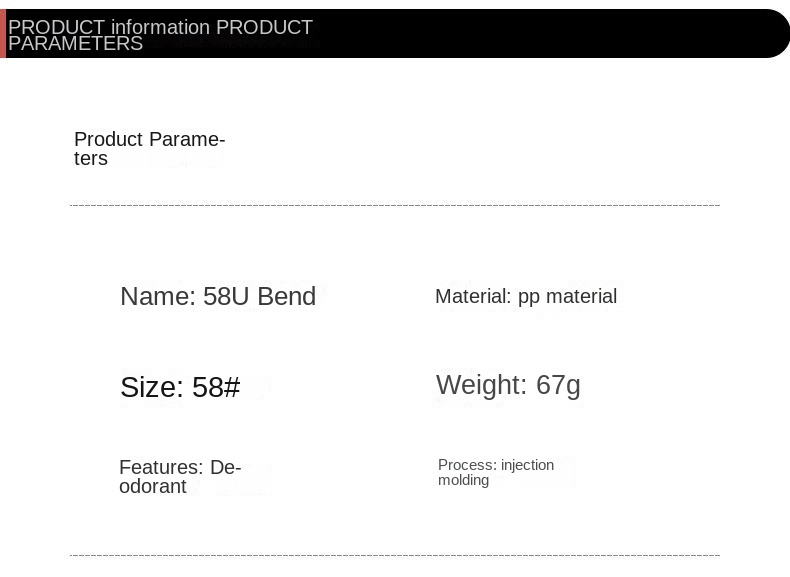Click the 'Process:' label
790x577 pixels.
click(467, 465)
